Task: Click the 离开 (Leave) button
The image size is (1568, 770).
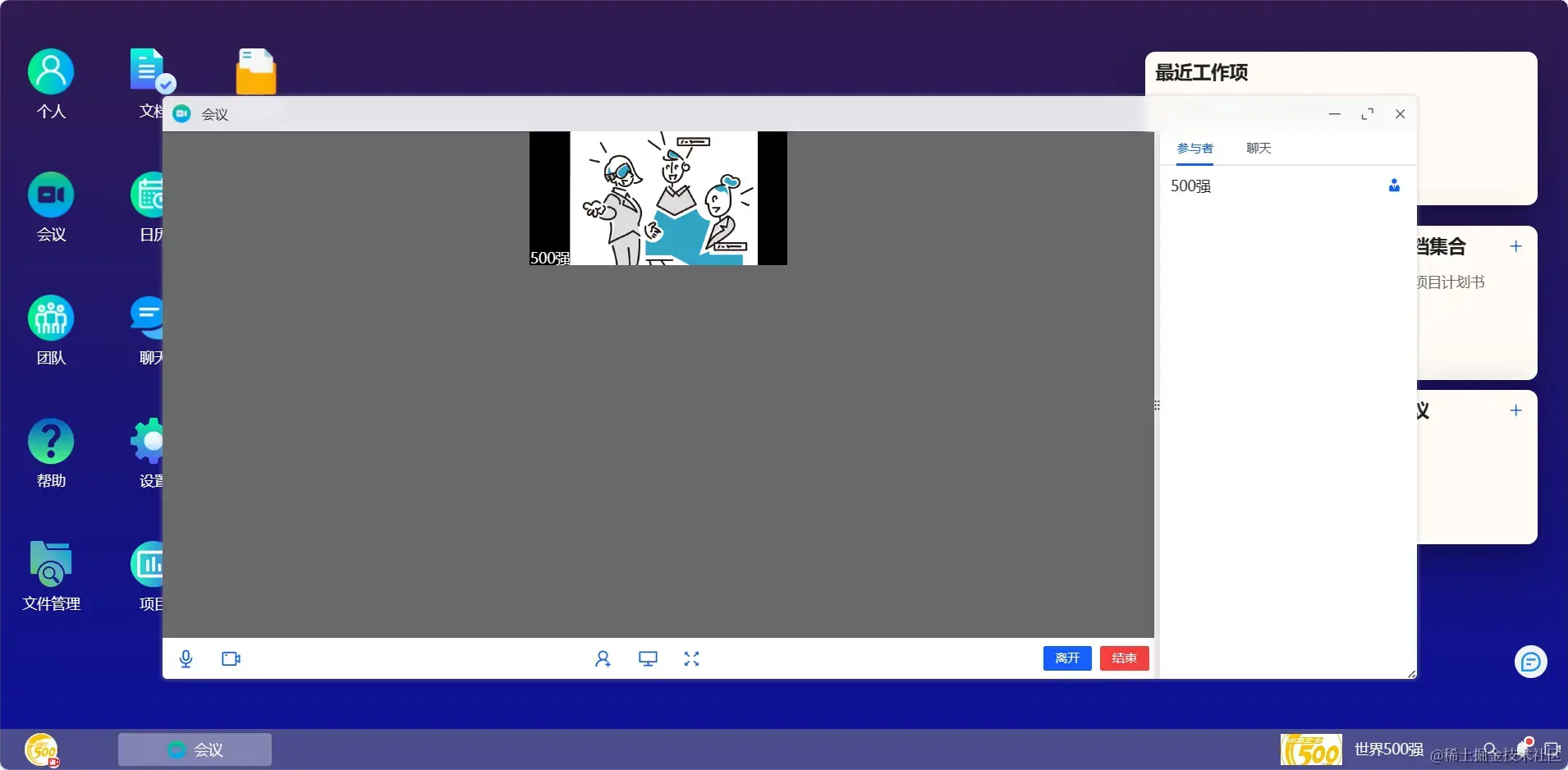Action: [x=1067, y=658]
